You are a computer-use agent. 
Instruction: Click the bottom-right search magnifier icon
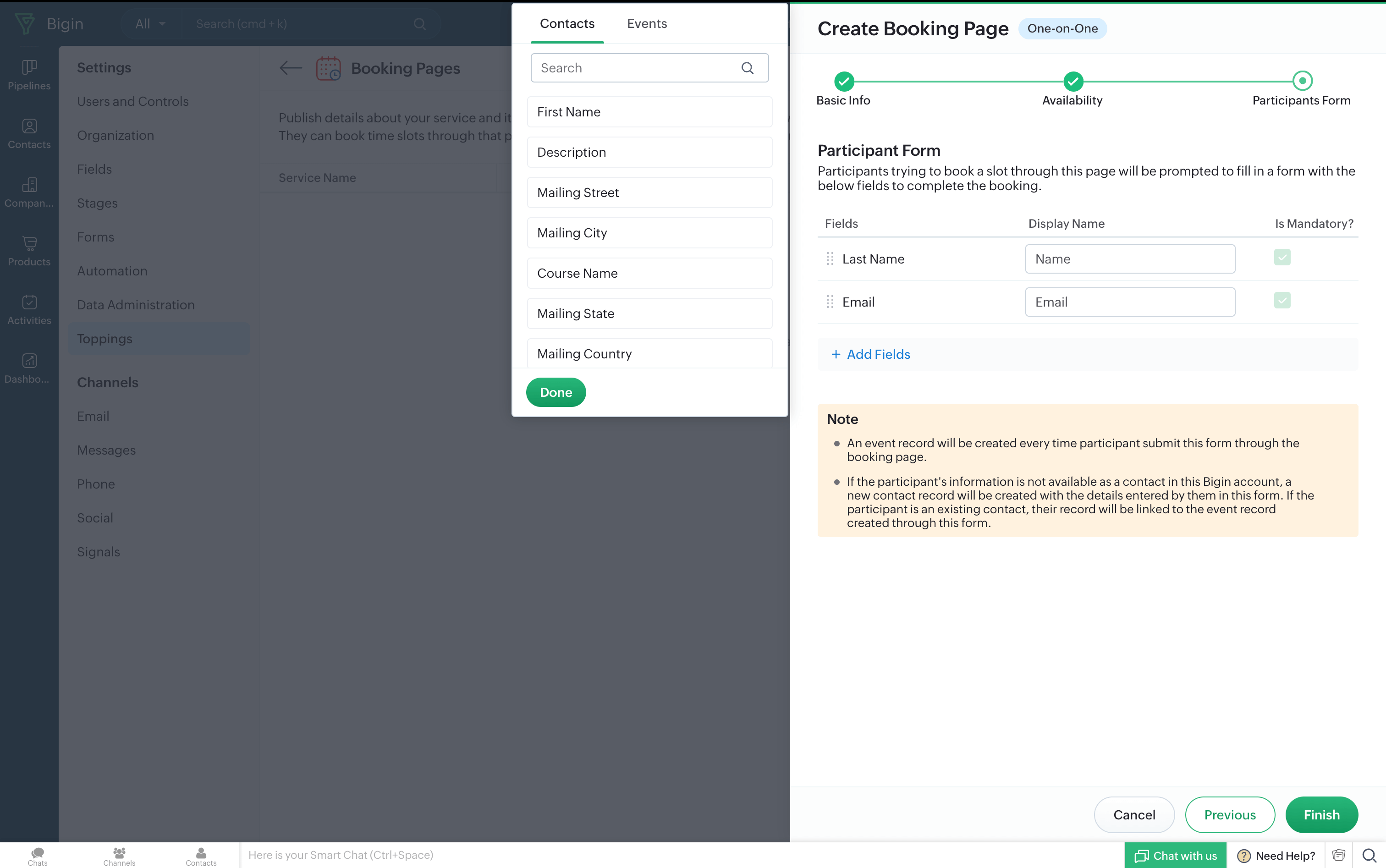pyautogui.click(x=1369, y=856)
